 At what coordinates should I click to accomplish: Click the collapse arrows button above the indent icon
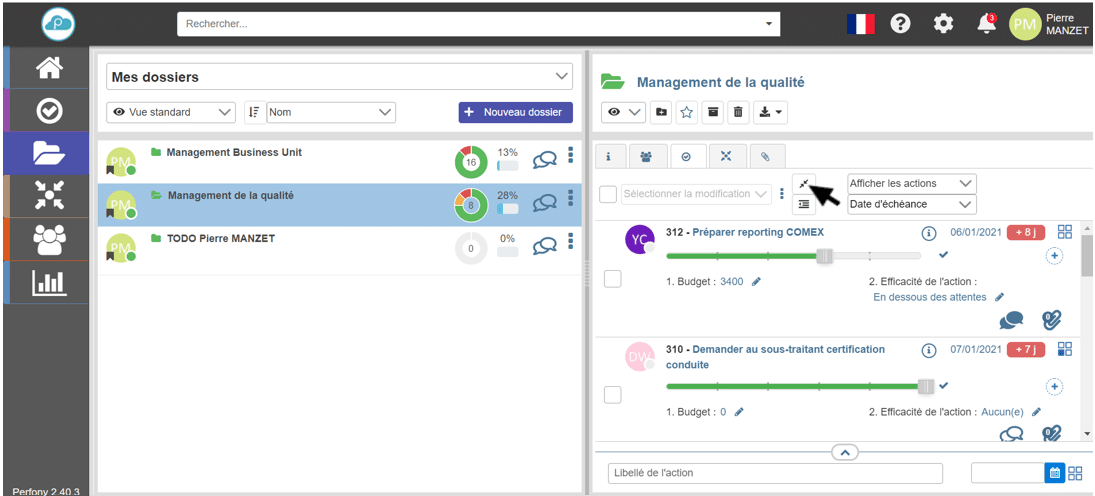coord(804,183)
